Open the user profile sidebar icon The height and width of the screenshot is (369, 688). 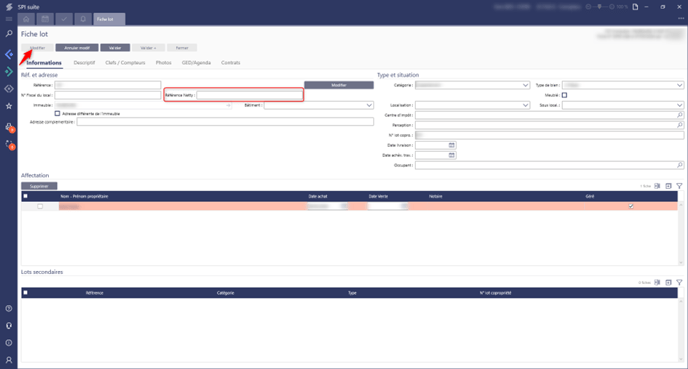[x=9, y=360]
